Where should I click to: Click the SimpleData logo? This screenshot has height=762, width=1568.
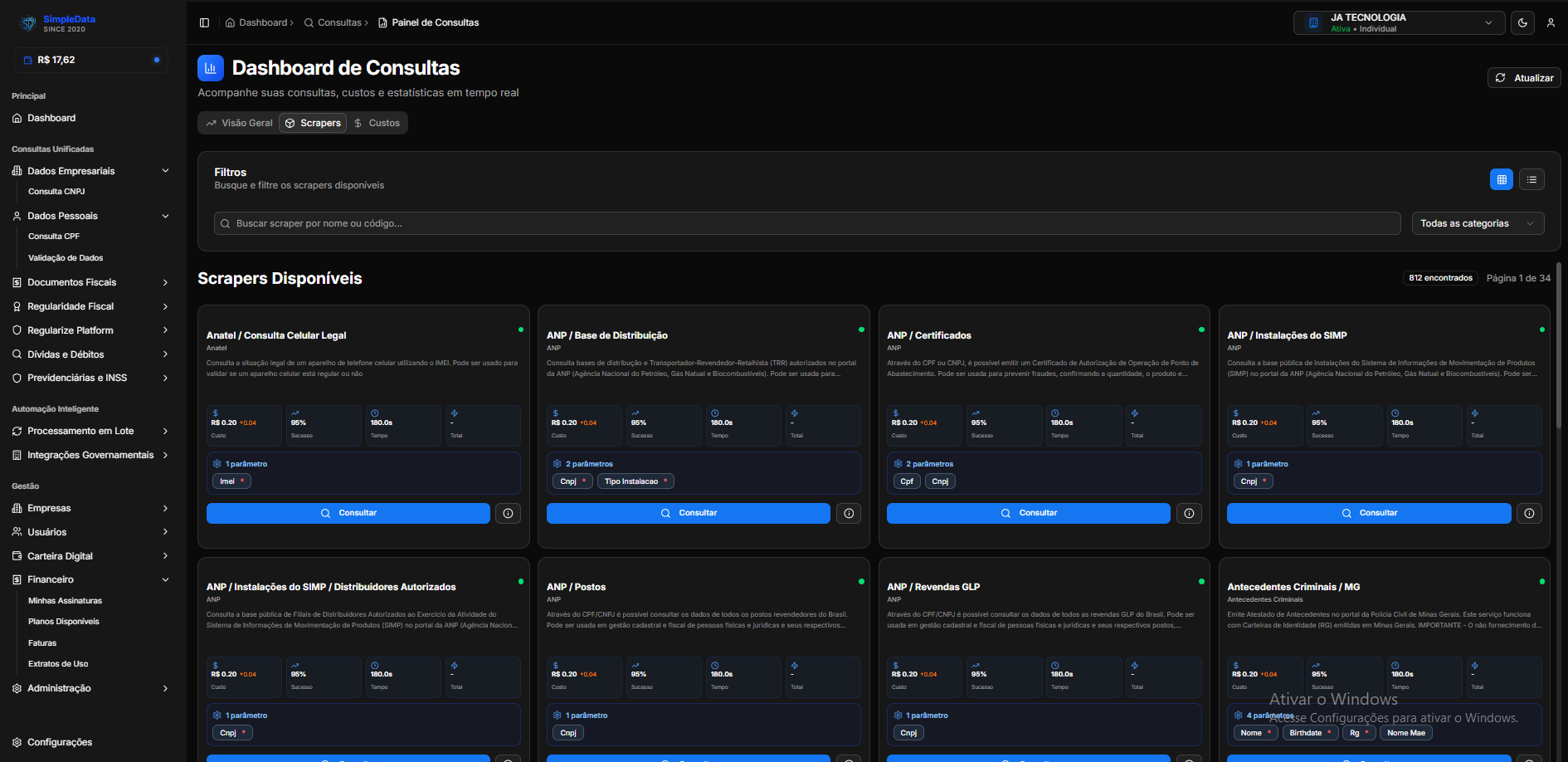[x=27, y=22]
